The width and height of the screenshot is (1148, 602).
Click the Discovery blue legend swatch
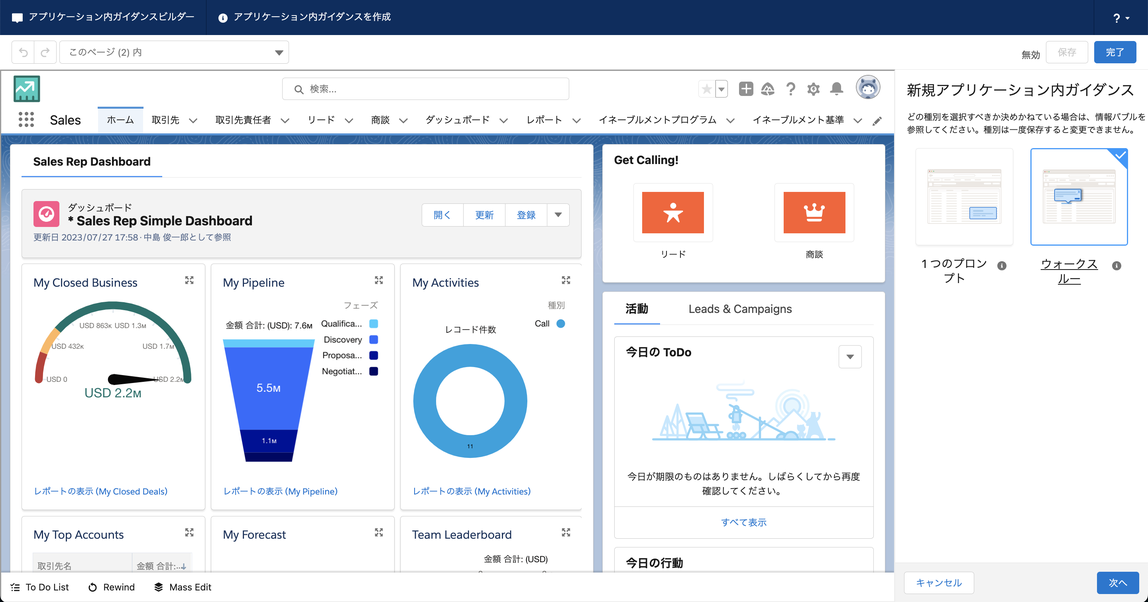[x=373, y=340]
